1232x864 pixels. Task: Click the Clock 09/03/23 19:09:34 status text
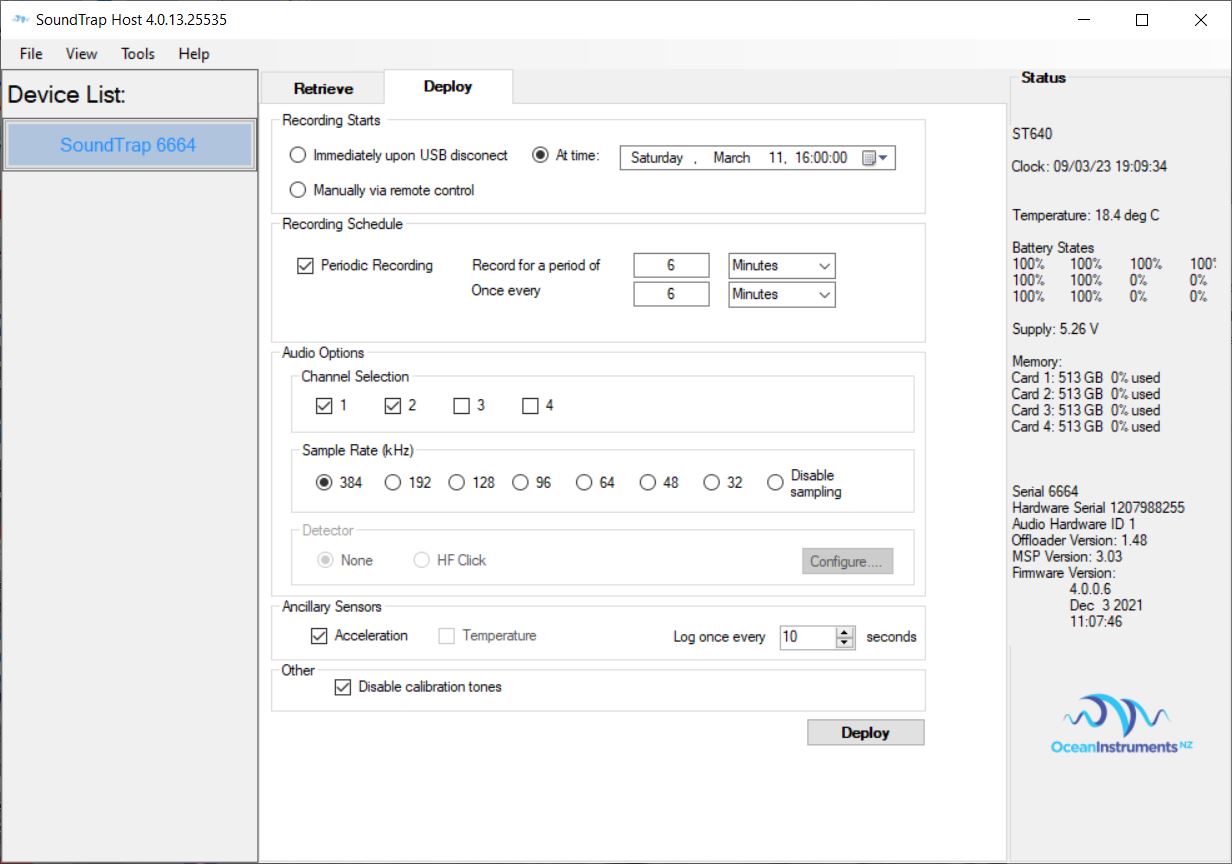(1089, 167)
